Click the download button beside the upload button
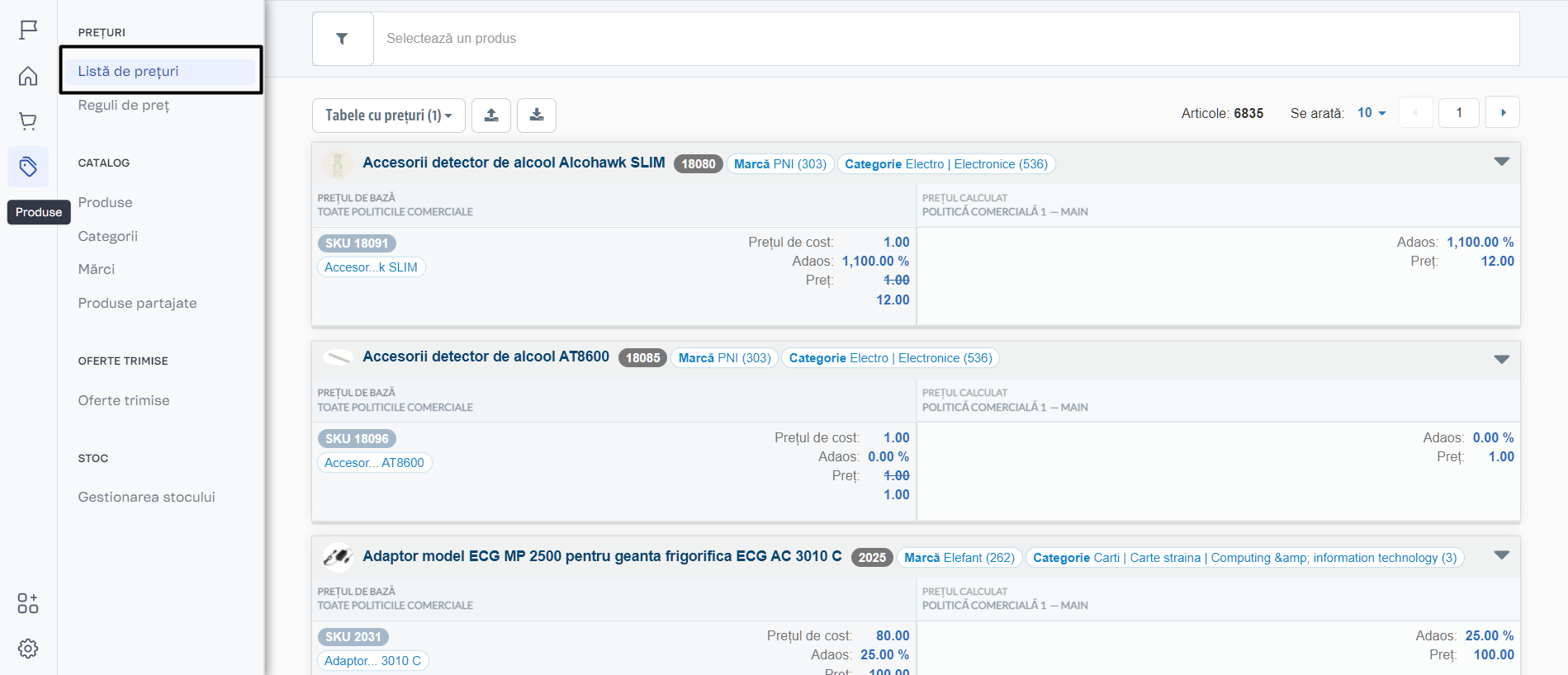 click(537, 116)
